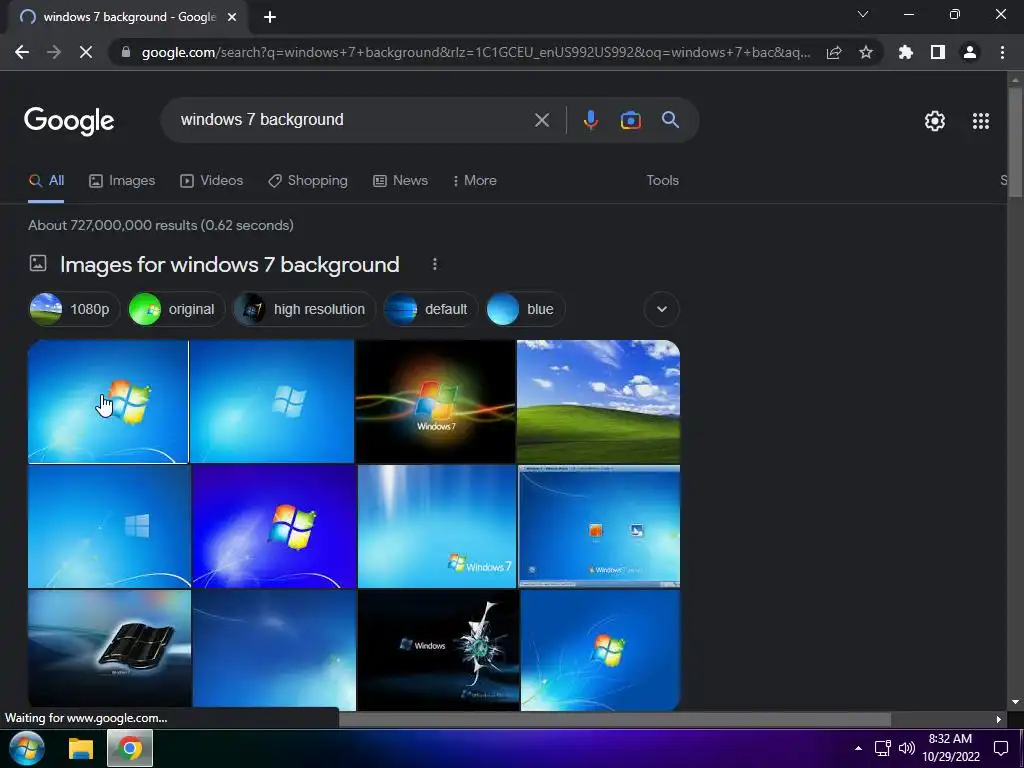Open the tab search chevron
This screenshot has width=1024, height=768.
coord(863,14)
